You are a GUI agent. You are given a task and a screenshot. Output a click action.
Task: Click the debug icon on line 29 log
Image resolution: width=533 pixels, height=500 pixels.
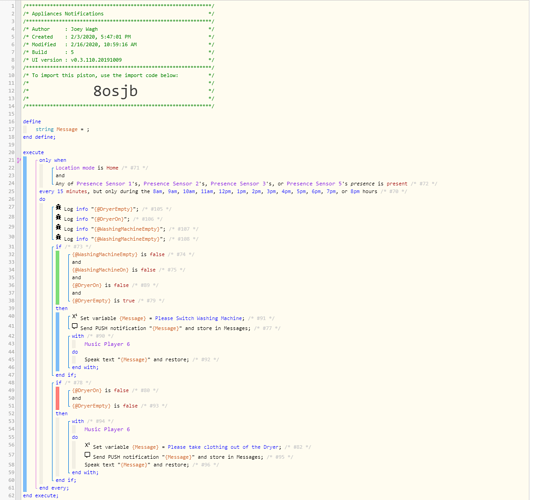(58, 227)
